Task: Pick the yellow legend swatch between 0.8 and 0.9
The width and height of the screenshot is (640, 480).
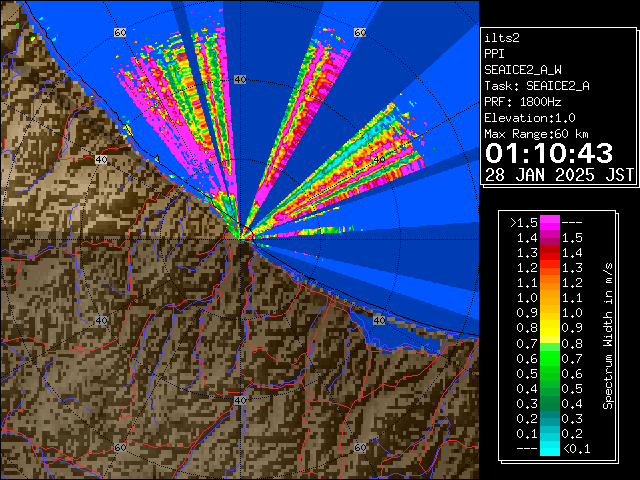Action: [x=550, y=328]
